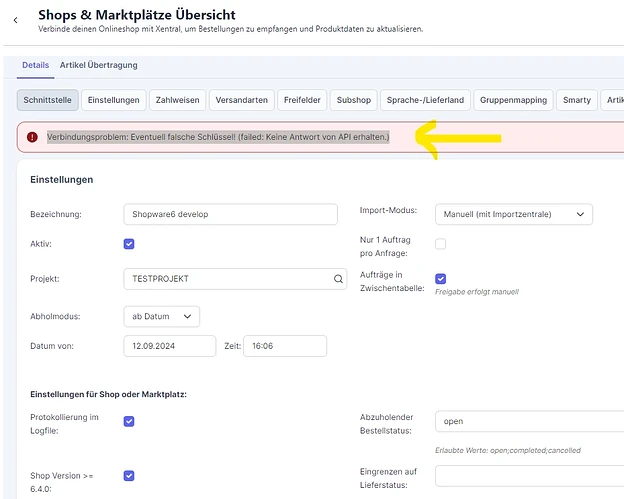Open the Zahlweisen sub-tab
This screenshot has height=499, width=624.
click(177, 100)
